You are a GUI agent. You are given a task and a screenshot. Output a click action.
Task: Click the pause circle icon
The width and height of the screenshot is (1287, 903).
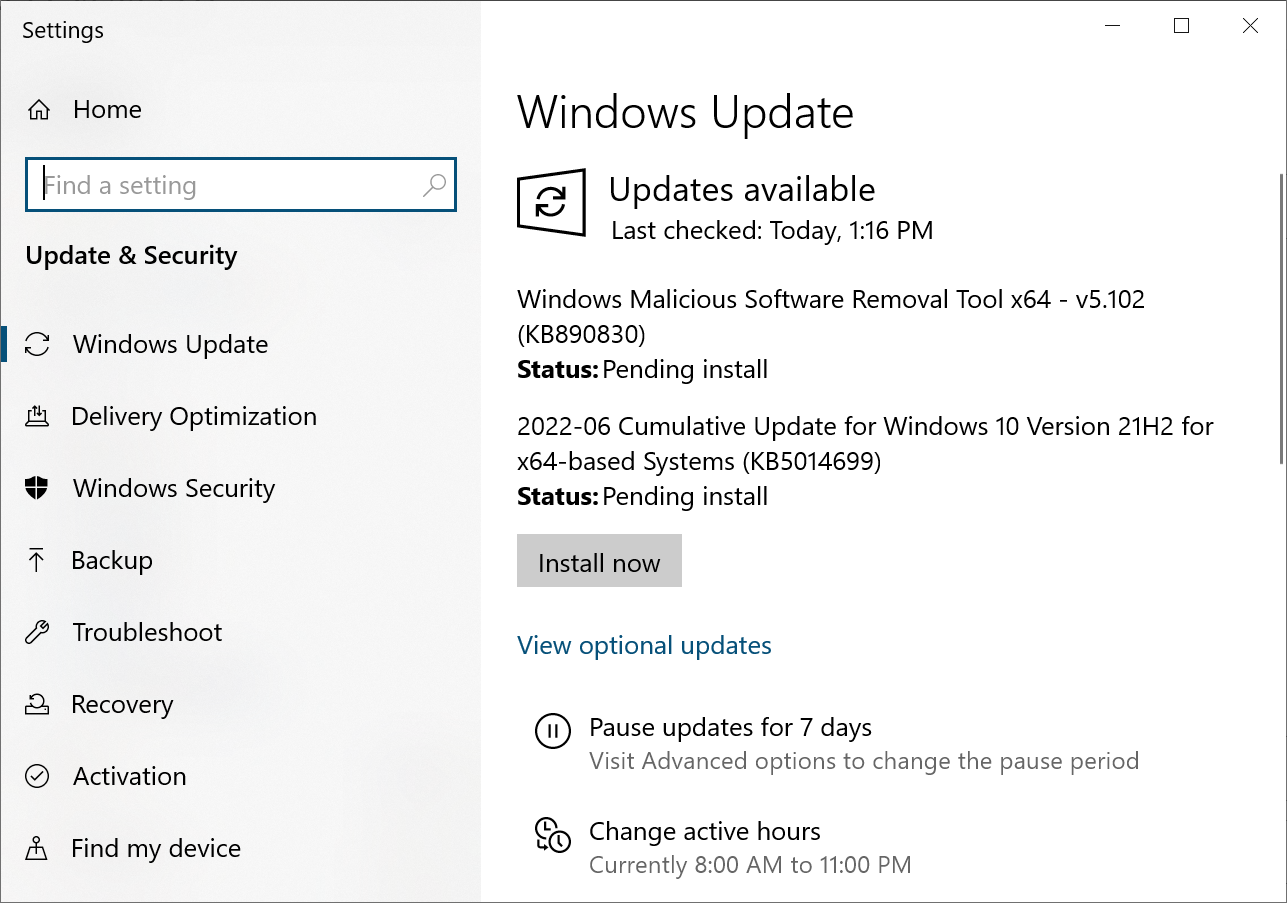point(553,730)
